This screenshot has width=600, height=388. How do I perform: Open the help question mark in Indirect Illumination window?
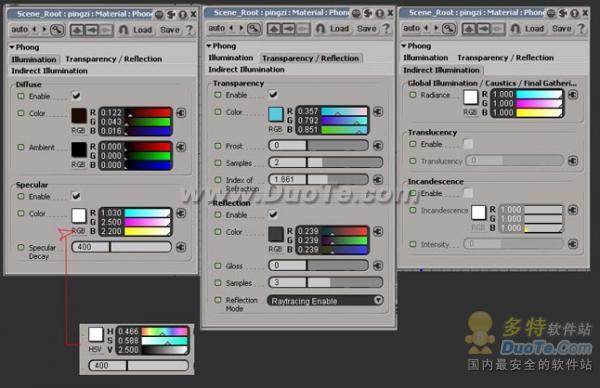[581, 28]
